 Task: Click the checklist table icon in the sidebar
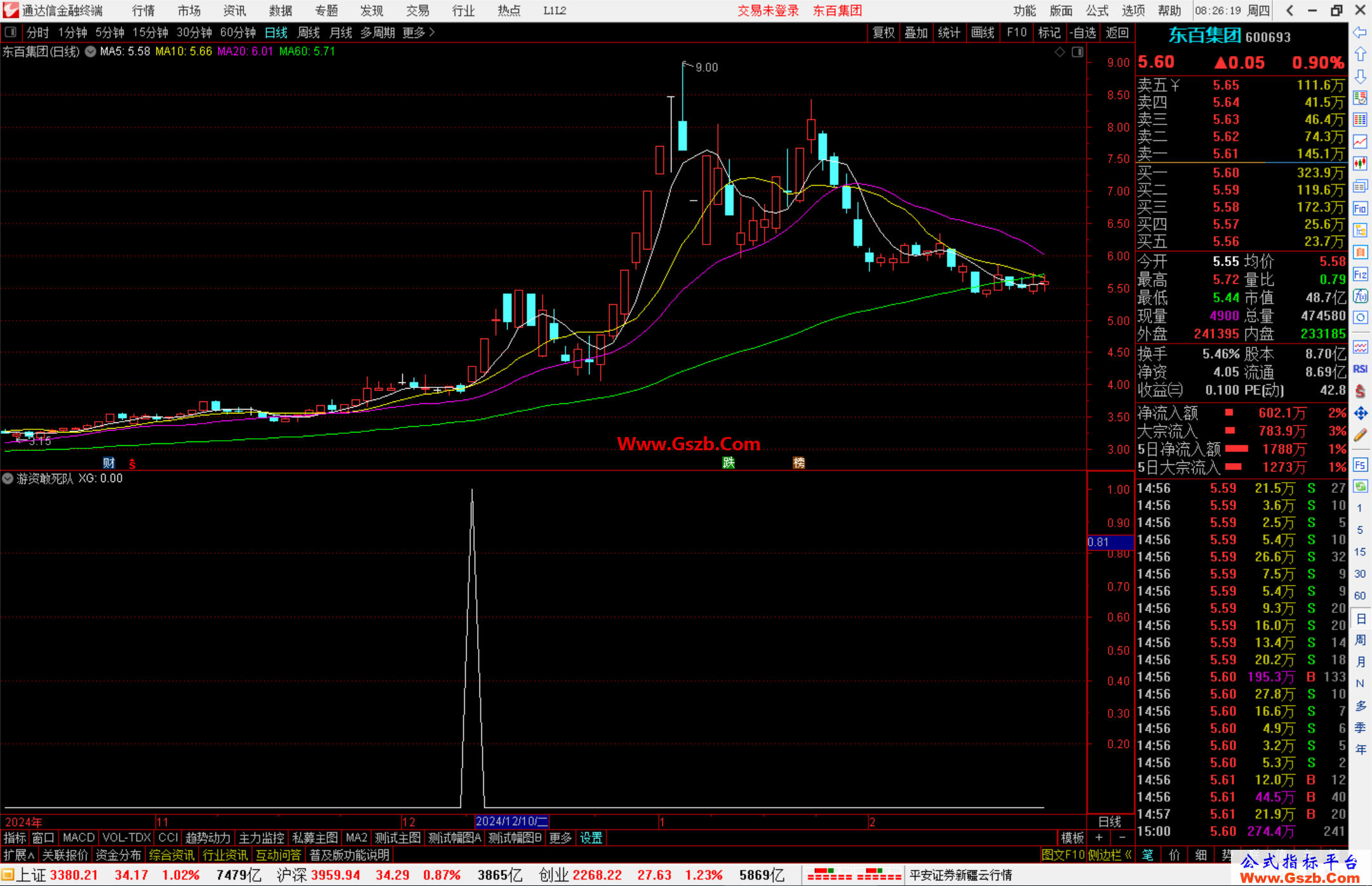tap(1360, 98)
